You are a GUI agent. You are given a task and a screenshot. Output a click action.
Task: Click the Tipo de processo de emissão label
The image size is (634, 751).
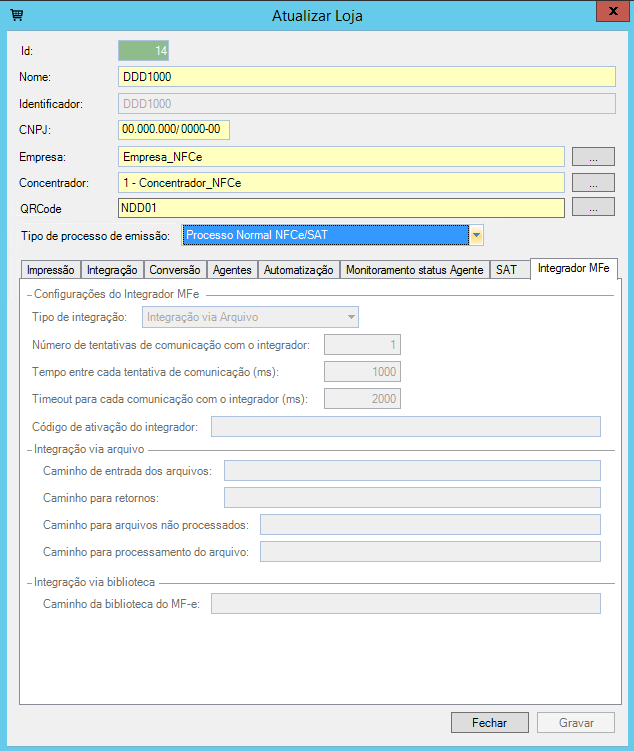click(95, 236)
